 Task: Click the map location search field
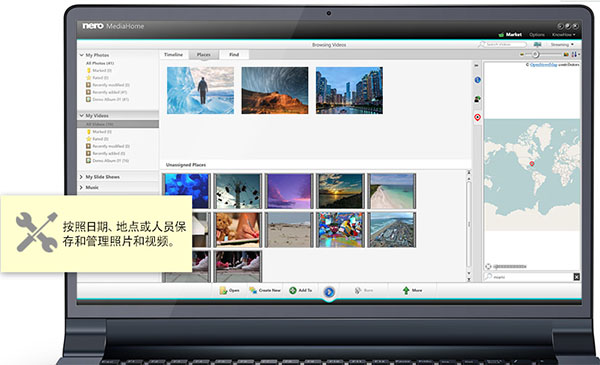[529, 277]
